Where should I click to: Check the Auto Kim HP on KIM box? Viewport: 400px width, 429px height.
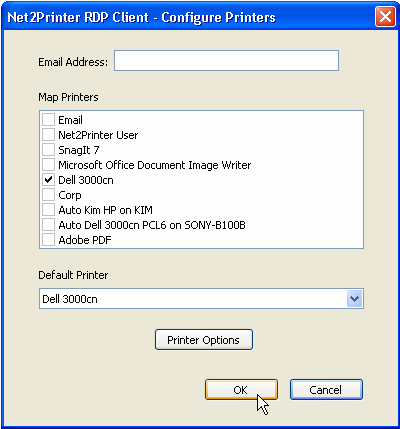tap(48, 210)
